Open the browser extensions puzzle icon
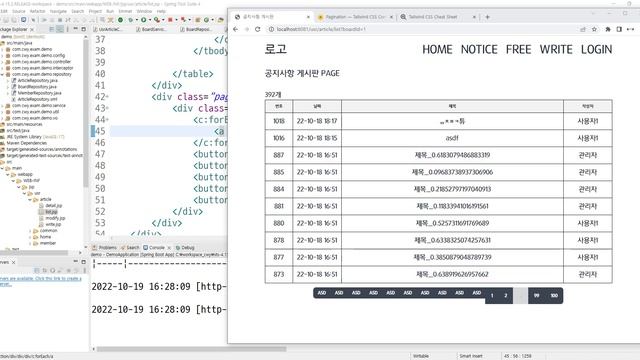The width and height of the screenshot is (640, 360). coord(608,29)
